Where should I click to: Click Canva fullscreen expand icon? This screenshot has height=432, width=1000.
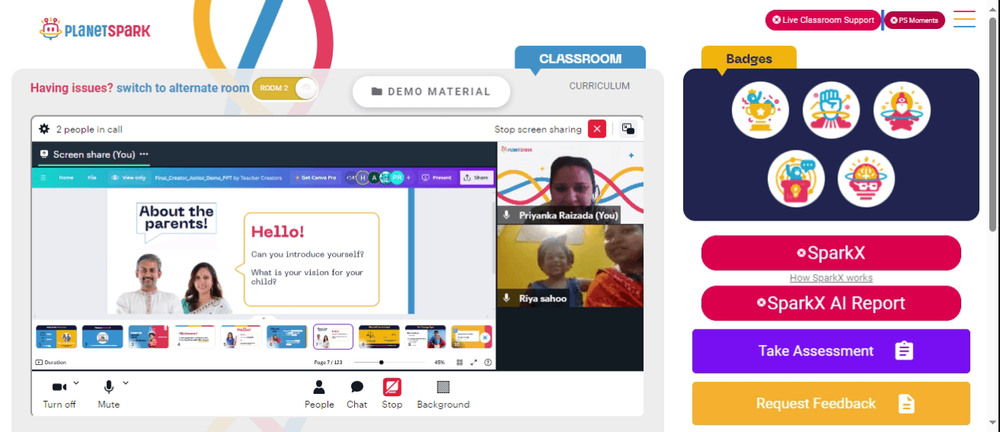[474, 362]
